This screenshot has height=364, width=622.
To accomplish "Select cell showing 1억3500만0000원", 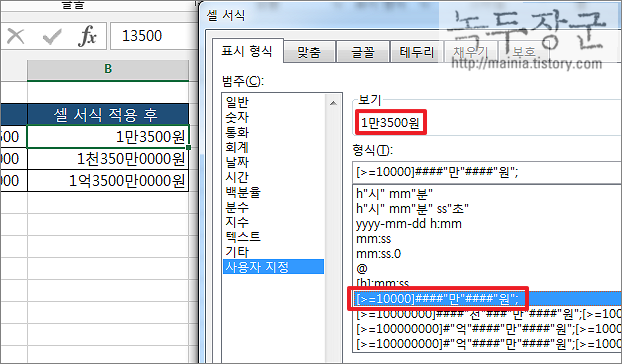I will (108, 181).
